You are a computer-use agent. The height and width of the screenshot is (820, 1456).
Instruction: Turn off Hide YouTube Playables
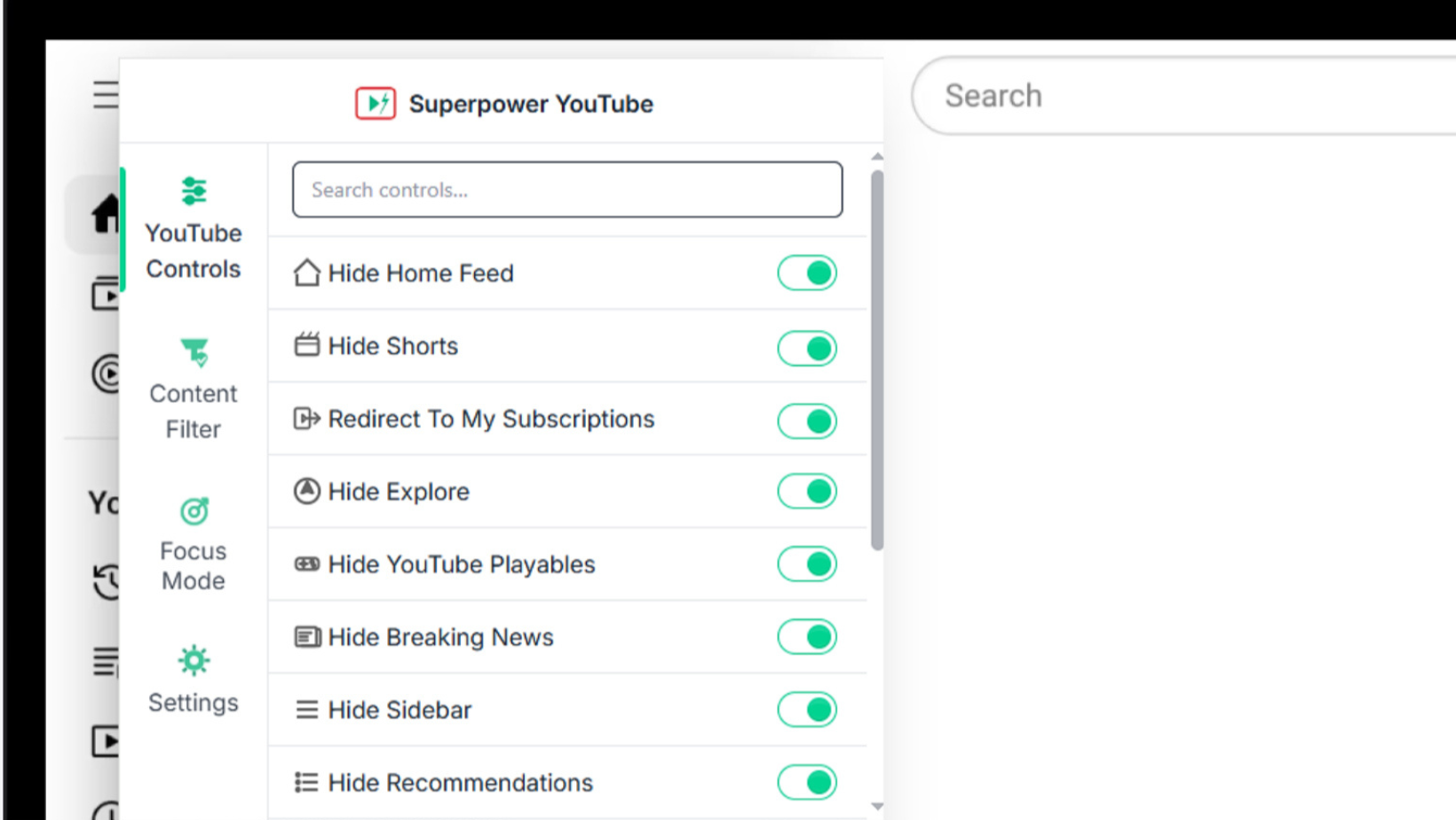(x=806, y=564)
